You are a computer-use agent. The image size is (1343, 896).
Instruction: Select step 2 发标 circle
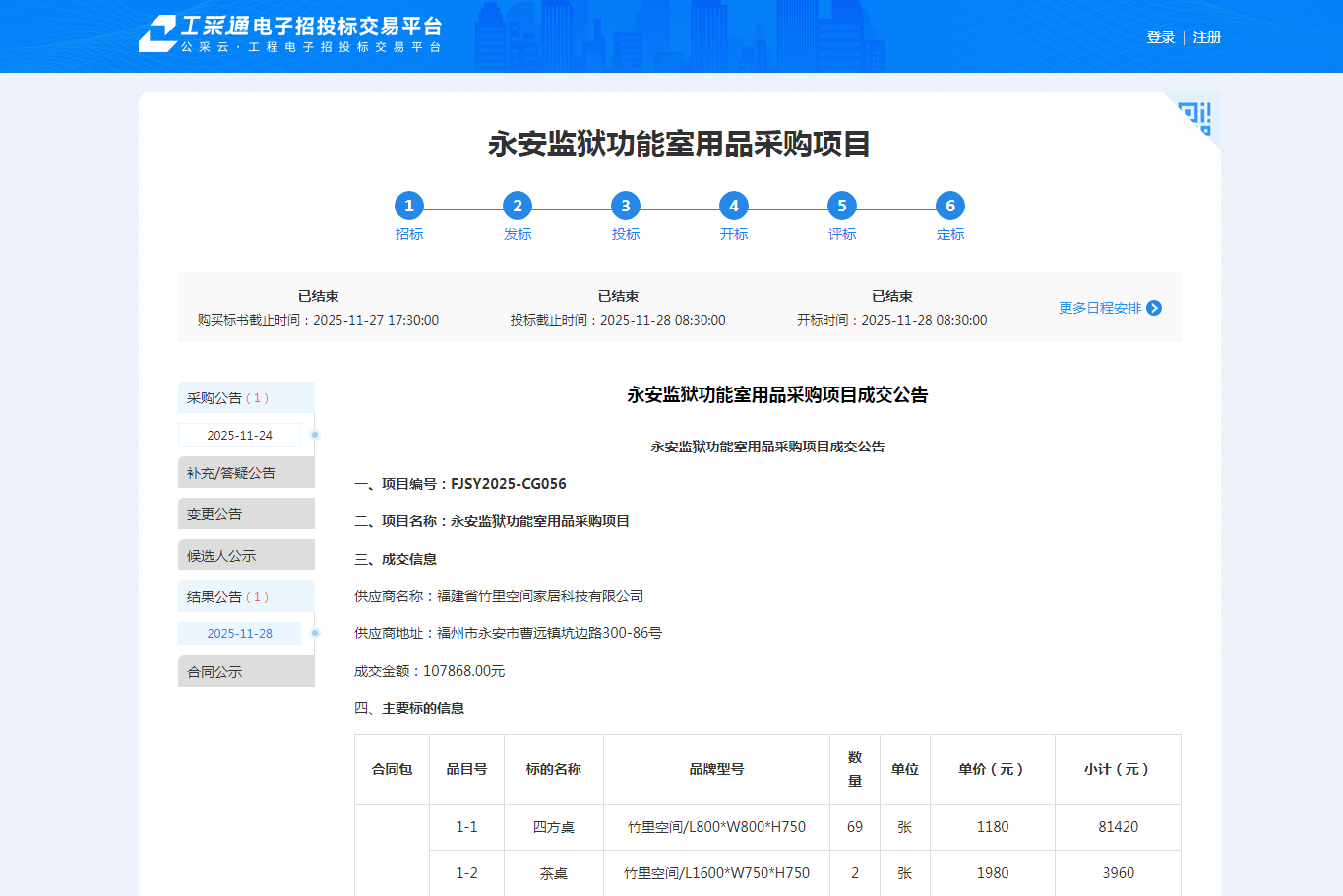coord(518,206)
